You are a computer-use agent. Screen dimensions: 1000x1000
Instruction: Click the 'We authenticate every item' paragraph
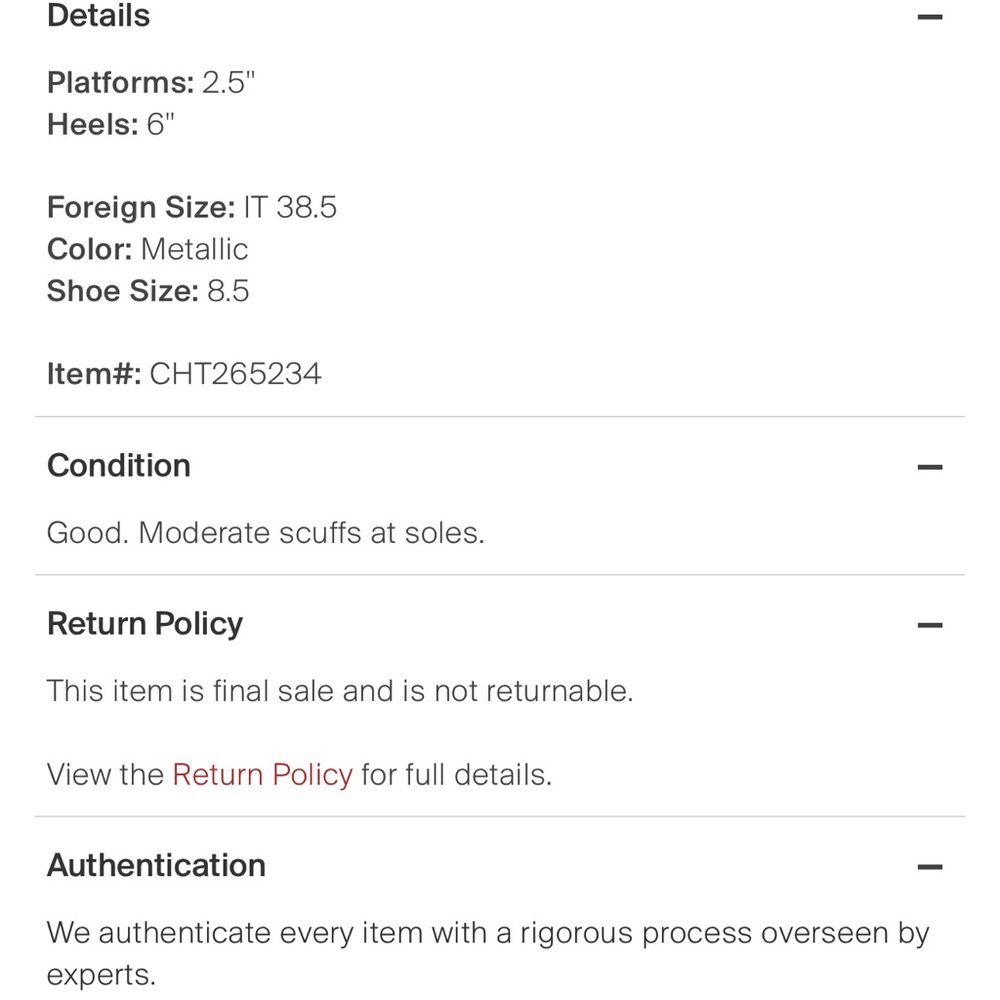488,933
